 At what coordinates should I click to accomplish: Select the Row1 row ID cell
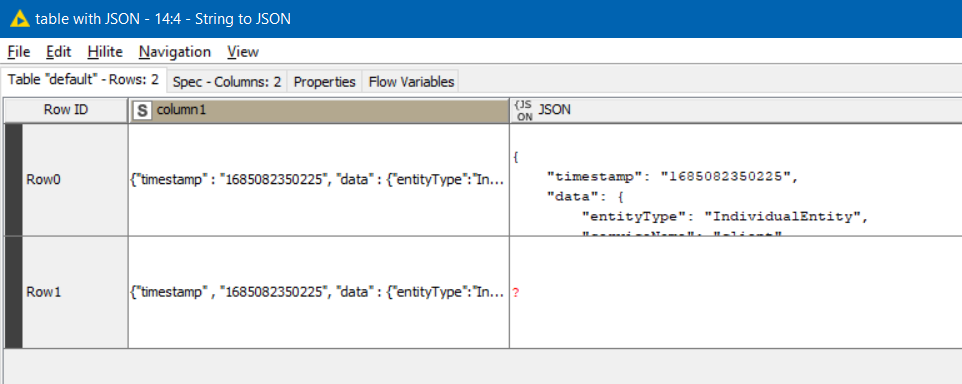point(75,293)
